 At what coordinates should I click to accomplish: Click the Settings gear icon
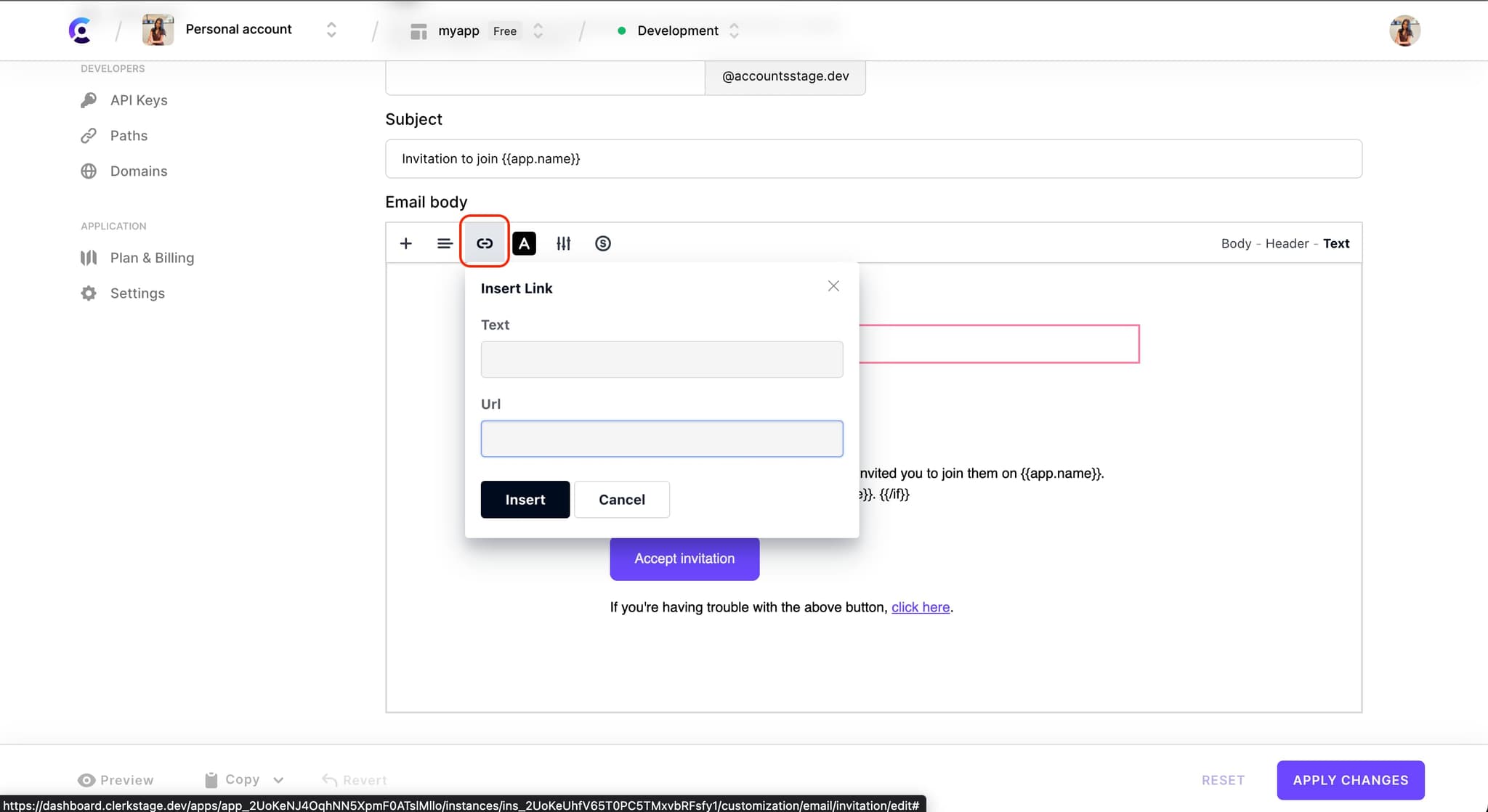click(x=89, y=293)
